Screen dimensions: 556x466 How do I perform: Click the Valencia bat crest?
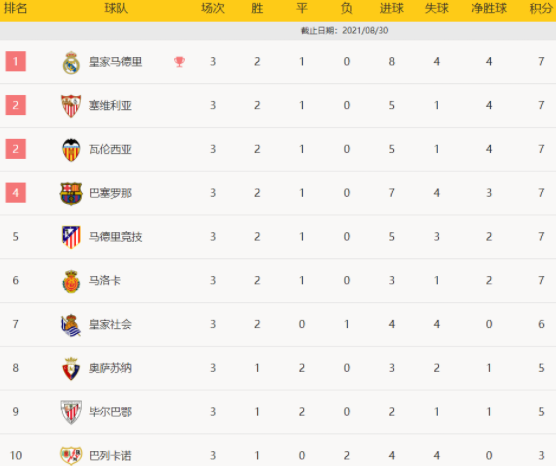[71, 150]
